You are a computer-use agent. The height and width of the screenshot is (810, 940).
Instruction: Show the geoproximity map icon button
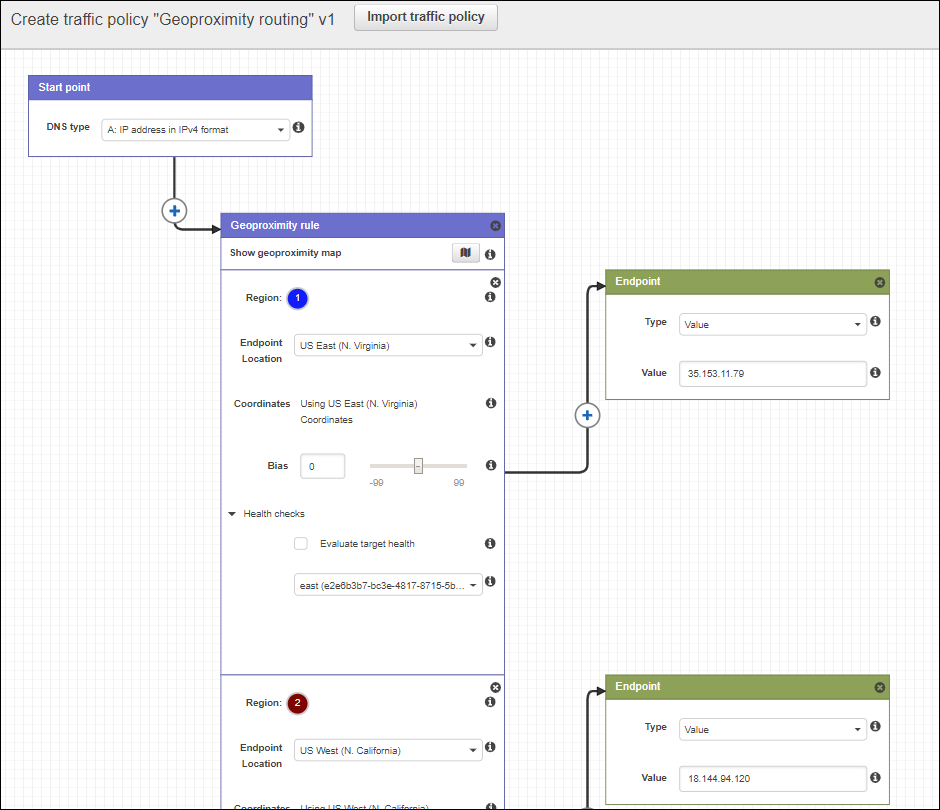coord(466,253)
